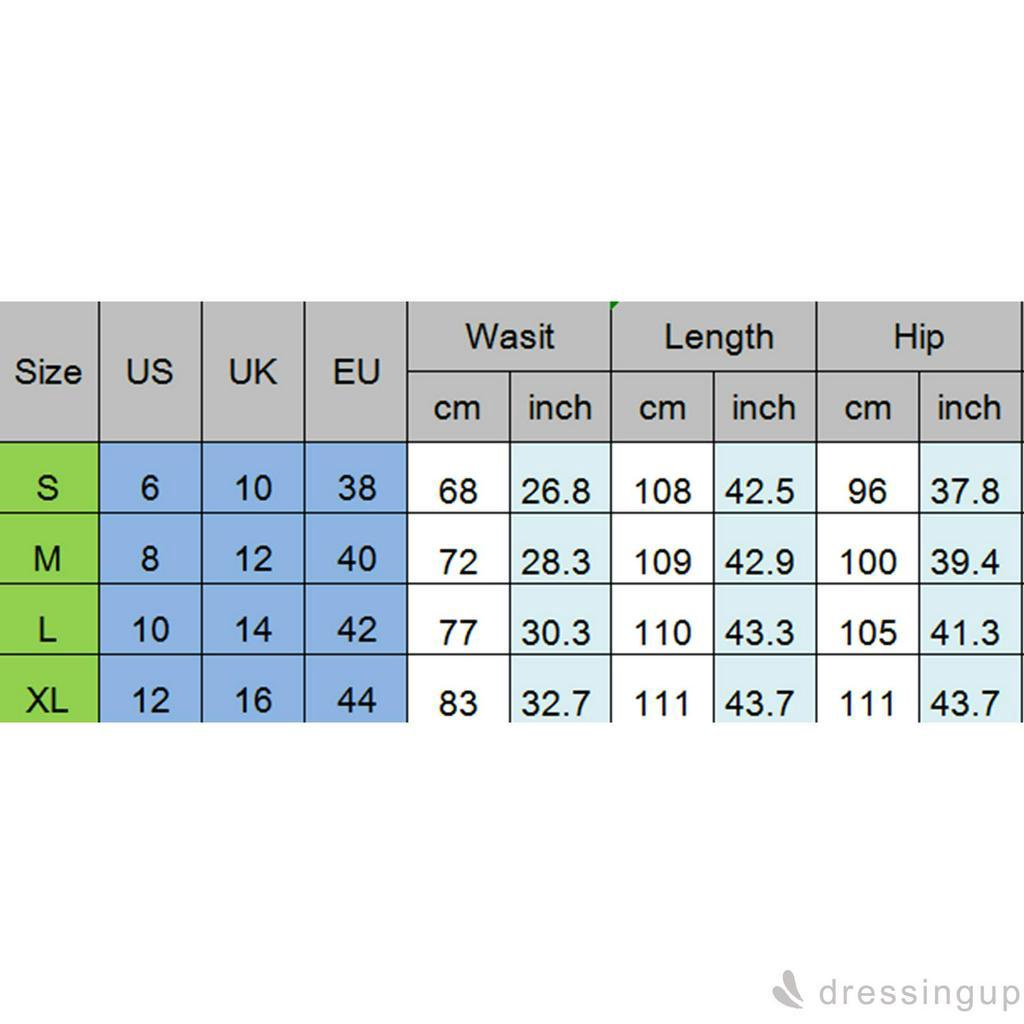Click the Wasit header cell
Viewport: 1024px width, 1024px height.
click(509, 337)
